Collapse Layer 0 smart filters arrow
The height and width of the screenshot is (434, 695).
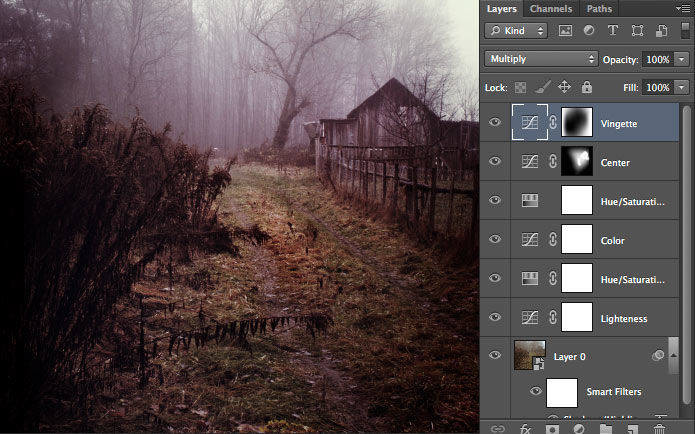[x=674, y=356]
